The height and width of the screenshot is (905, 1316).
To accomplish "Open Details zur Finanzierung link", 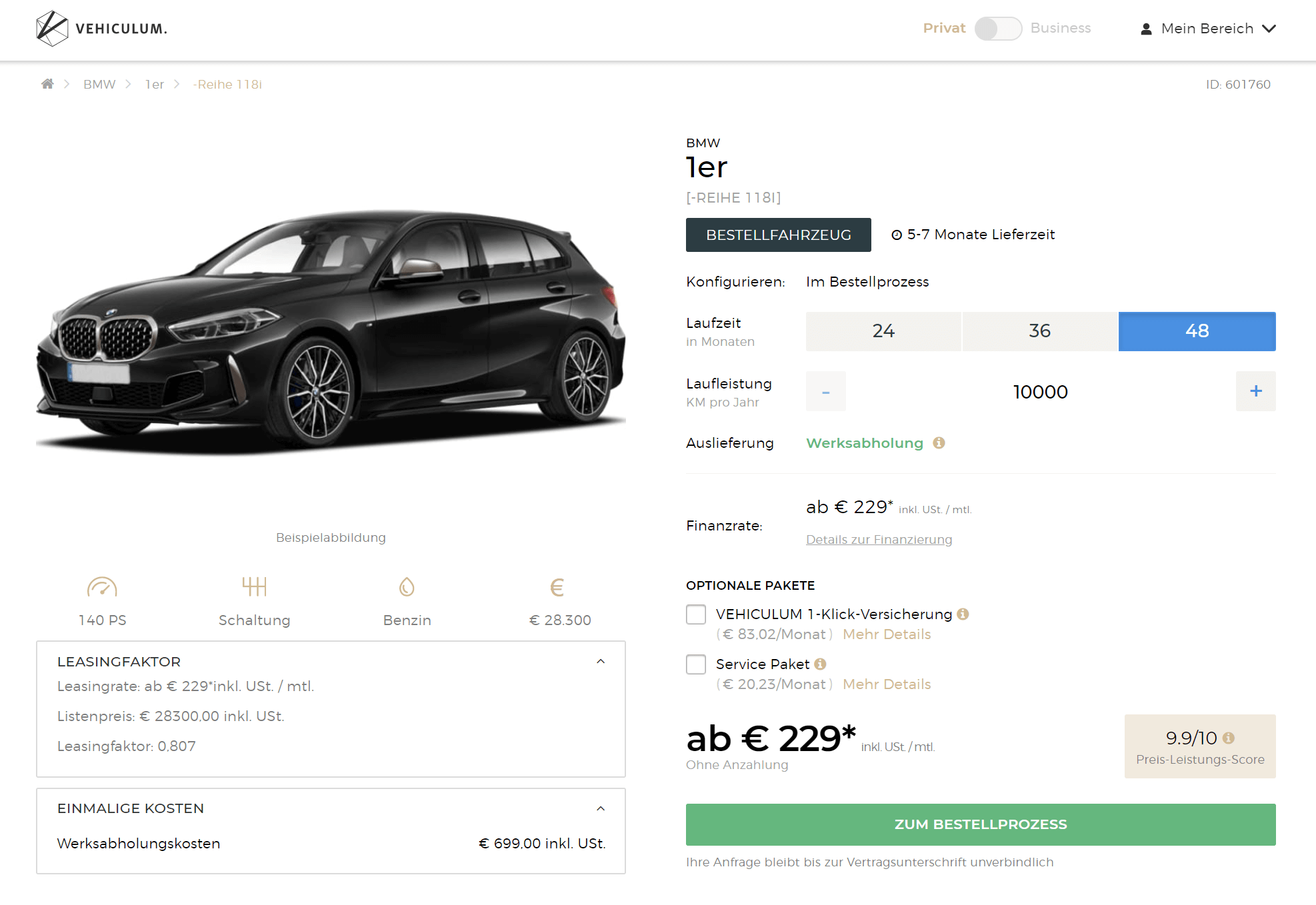I will click(x=879, y=540).
